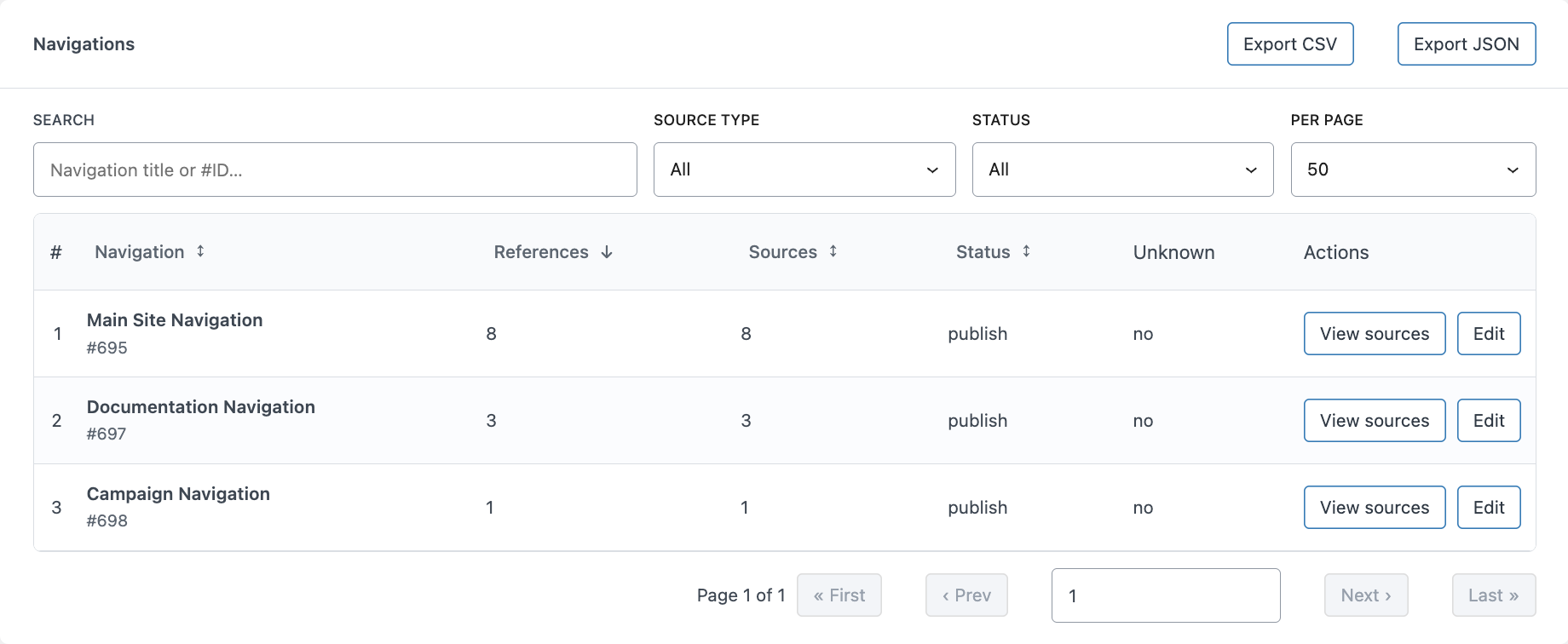Click the Next page button

[x=1365, y=595]
